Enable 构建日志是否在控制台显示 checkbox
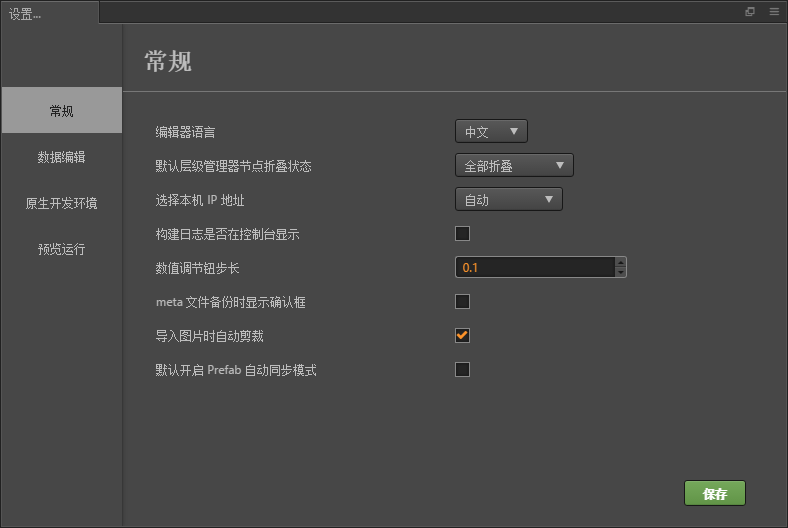This screenshot has width=788, height=528. (x=462, y=234)
